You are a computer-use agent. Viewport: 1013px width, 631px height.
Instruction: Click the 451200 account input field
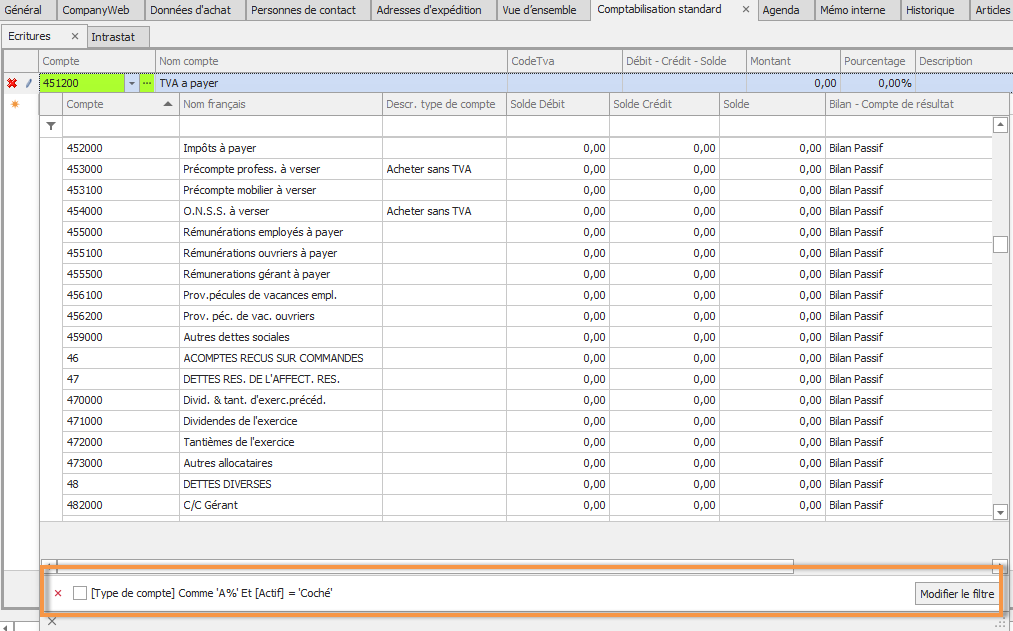coord(83,83)
